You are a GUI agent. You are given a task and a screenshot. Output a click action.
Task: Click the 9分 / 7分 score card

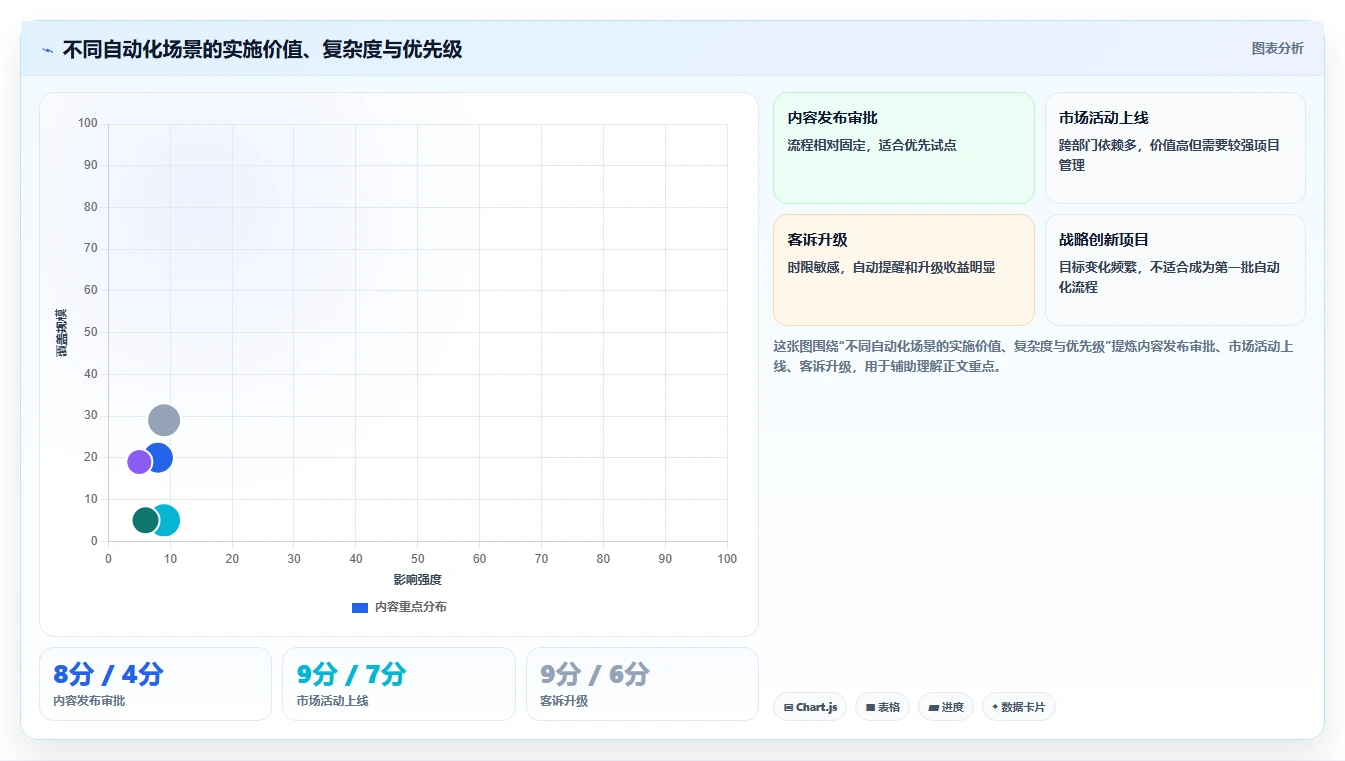tap(398, 684)
